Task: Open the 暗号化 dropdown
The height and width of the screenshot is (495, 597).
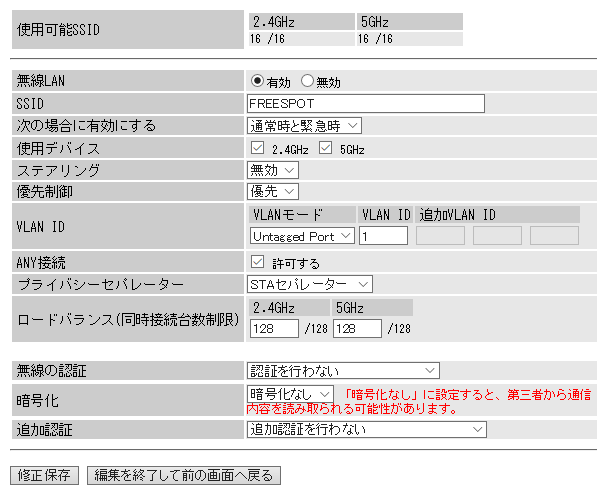Action: tap(290, 394)
